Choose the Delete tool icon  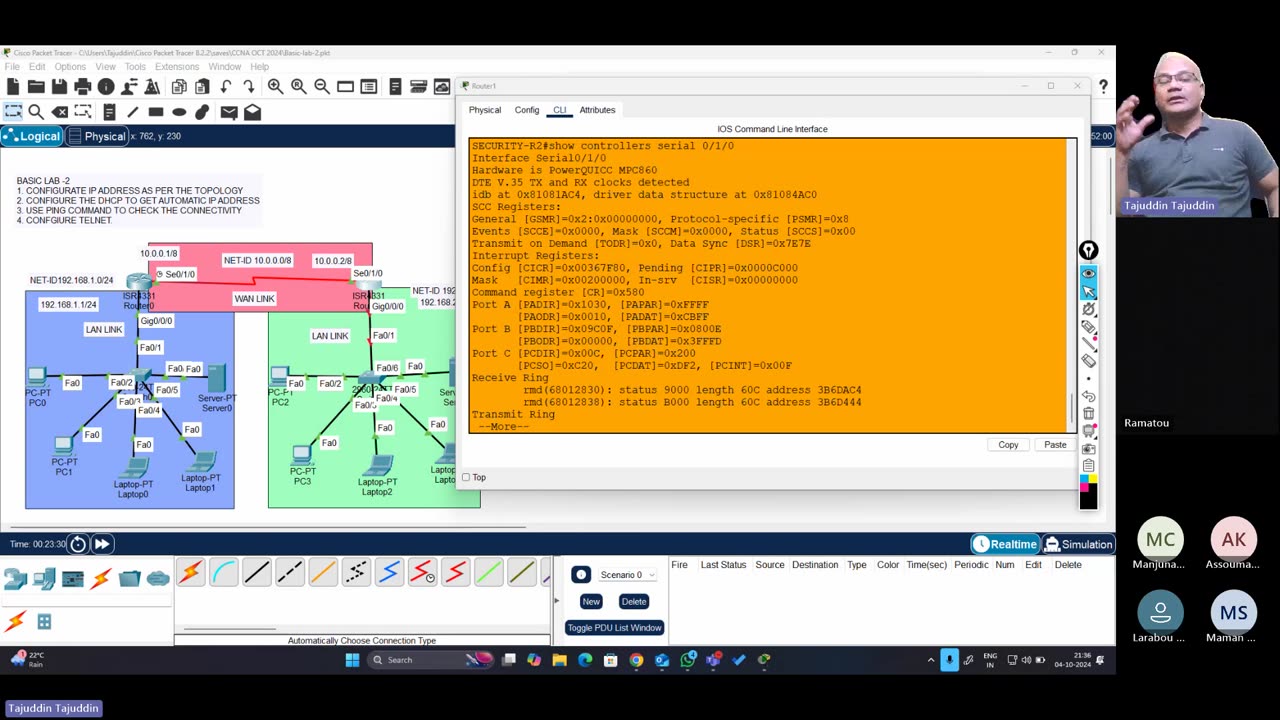pos(60,112)
